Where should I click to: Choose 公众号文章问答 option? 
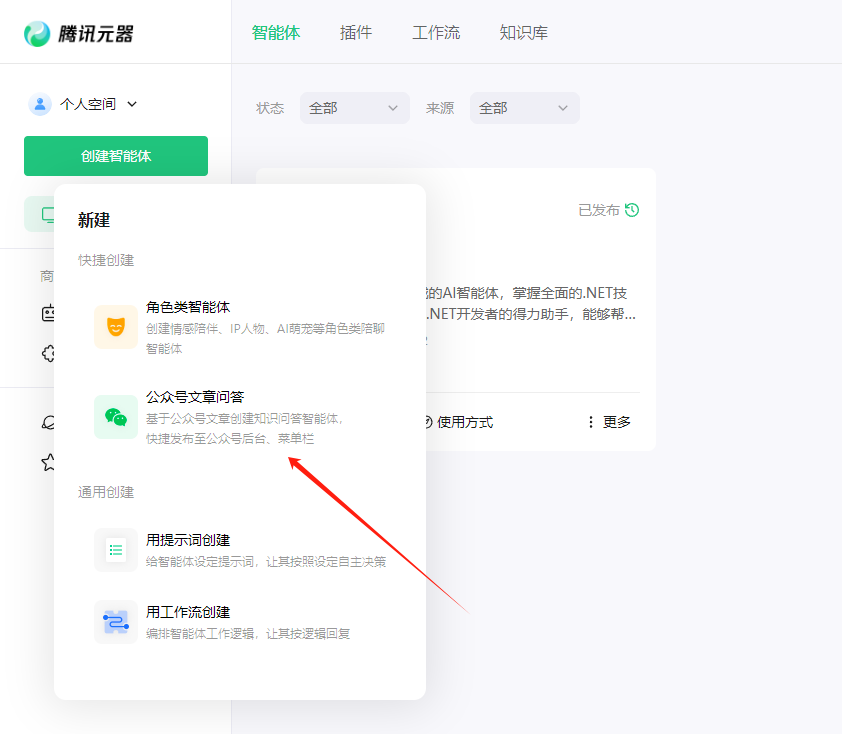240,417
